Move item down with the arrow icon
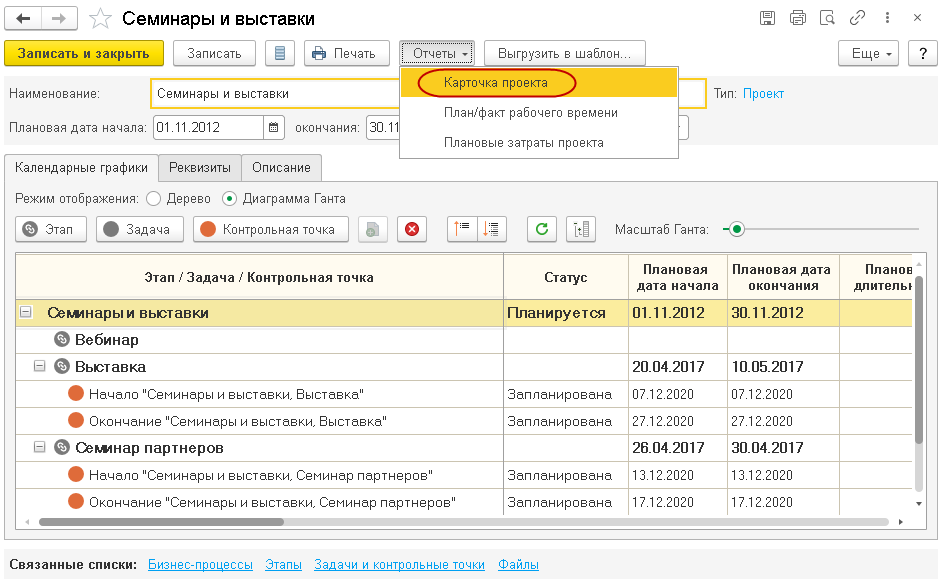Viewport: 943px width, 585px height. 491,229
